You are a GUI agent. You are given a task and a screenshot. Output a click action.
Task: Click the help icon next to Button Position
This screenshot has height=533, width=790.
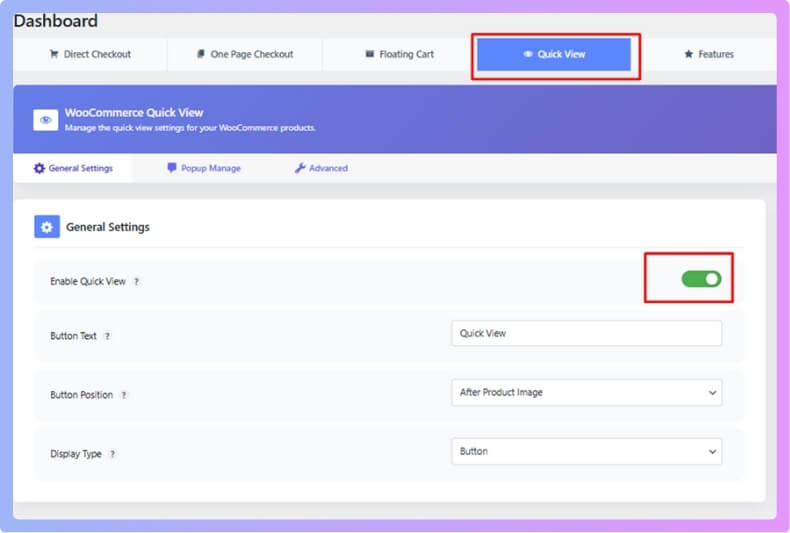click(124, 395)
